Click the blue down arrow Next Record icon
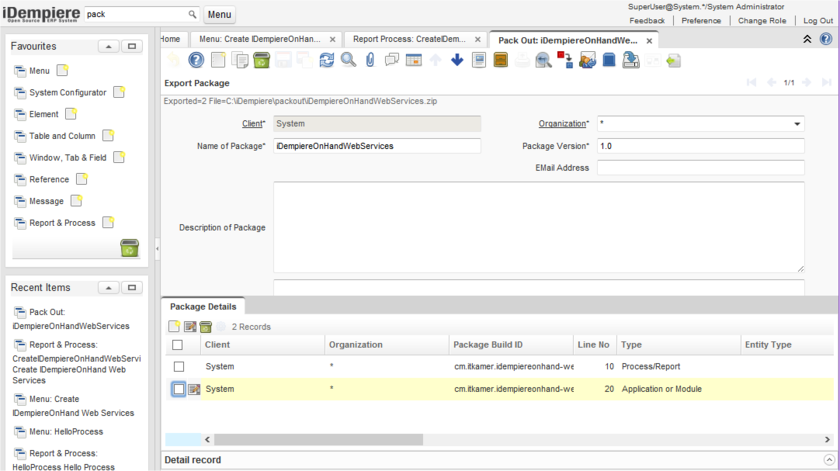Viewport: 840px width, 471px height. (457, 61)
